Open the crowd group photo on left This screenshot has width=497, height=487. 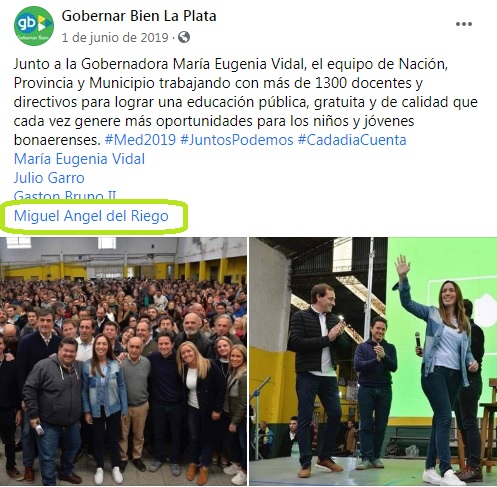tap(123, 361)
